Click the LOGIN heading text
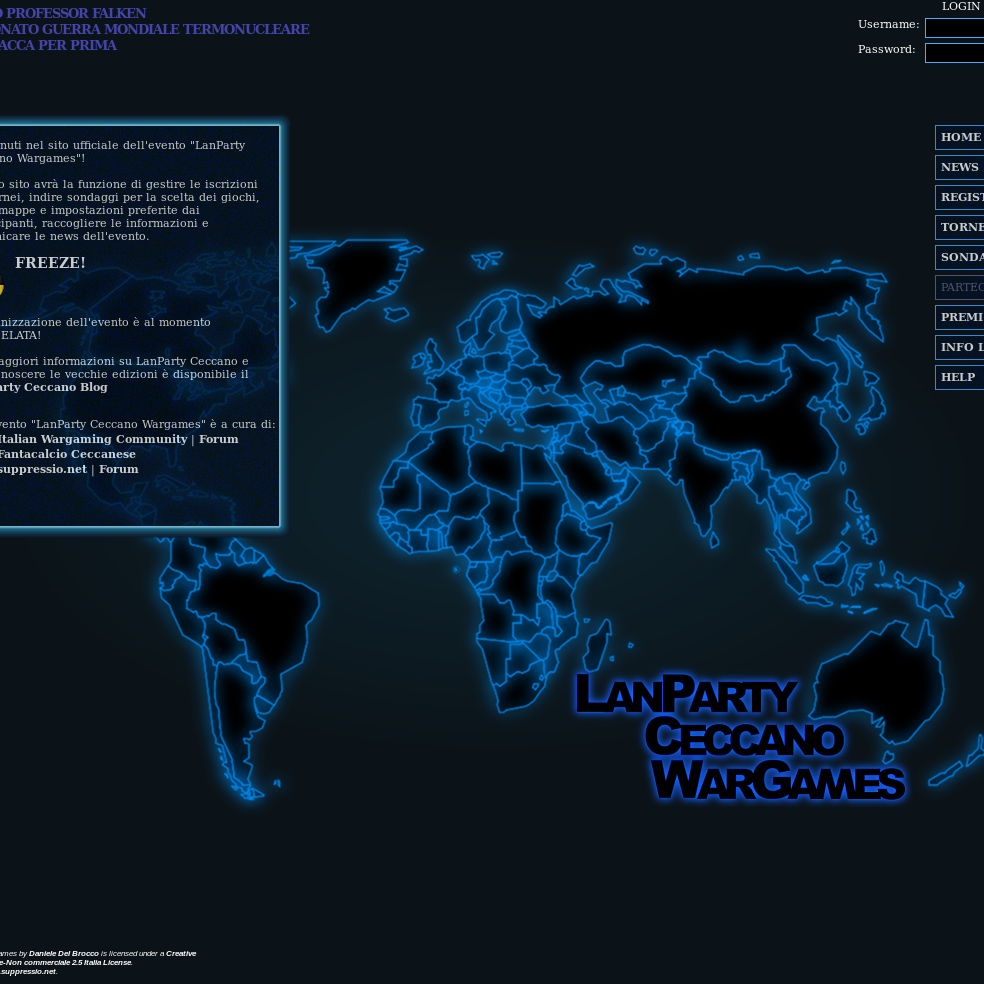This screenshot has width=984, height=984. click(960, 6)
